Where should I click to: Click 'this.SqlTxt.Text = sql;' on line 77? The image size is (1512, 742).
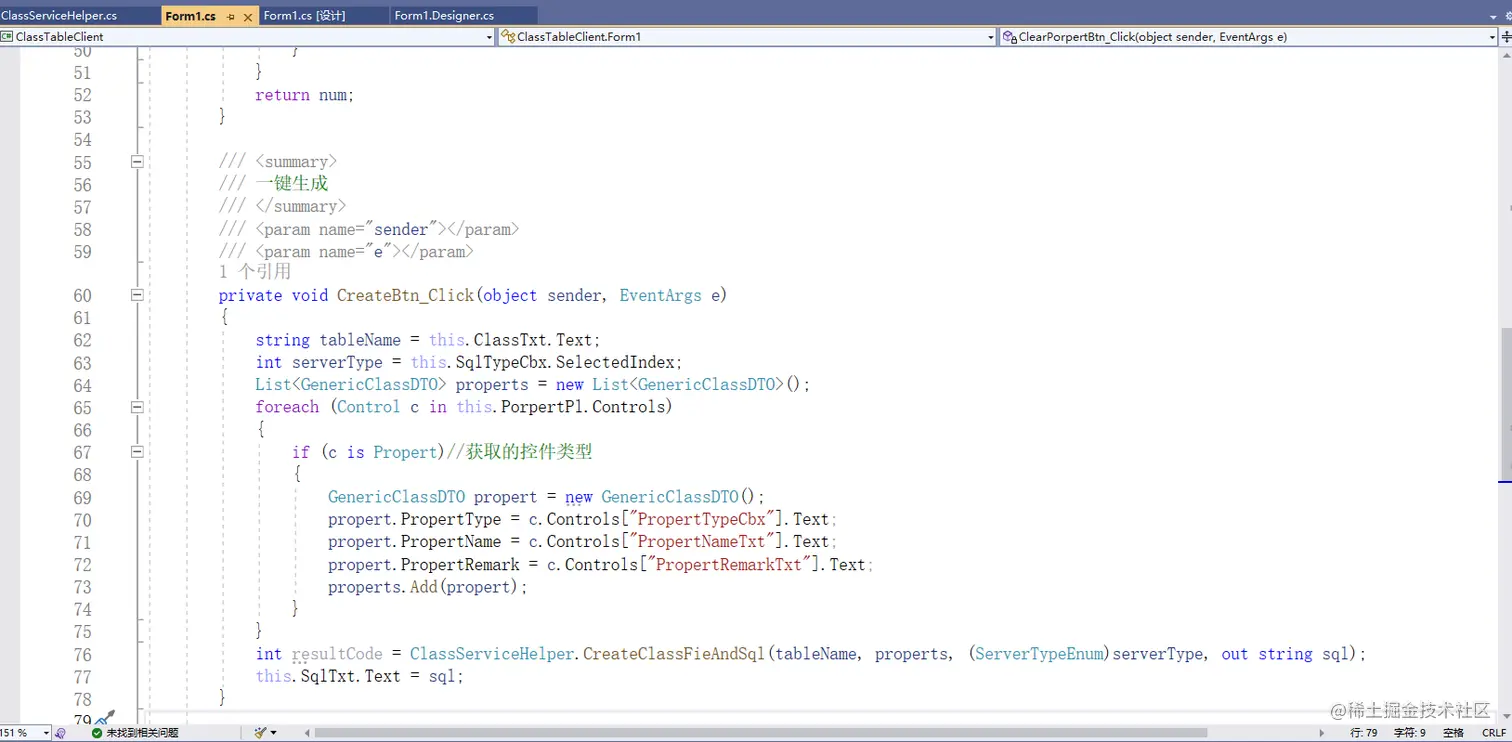[360, 676]
